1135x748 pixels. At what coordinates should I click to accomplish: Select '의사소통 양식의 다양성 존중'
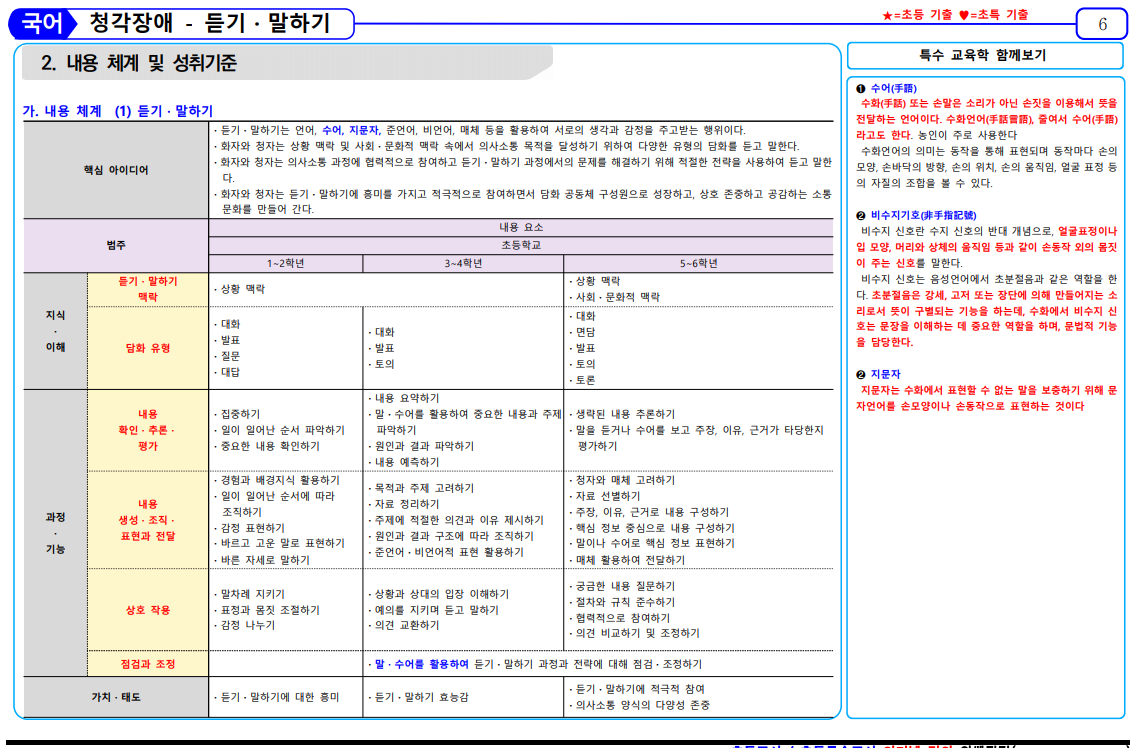click(x=643, y=705)
